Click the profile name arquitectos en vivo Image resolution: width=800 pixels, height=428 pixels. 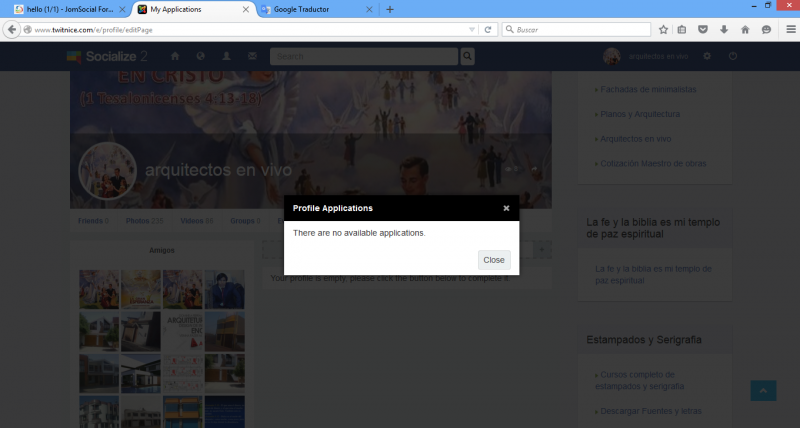[218, 170]
